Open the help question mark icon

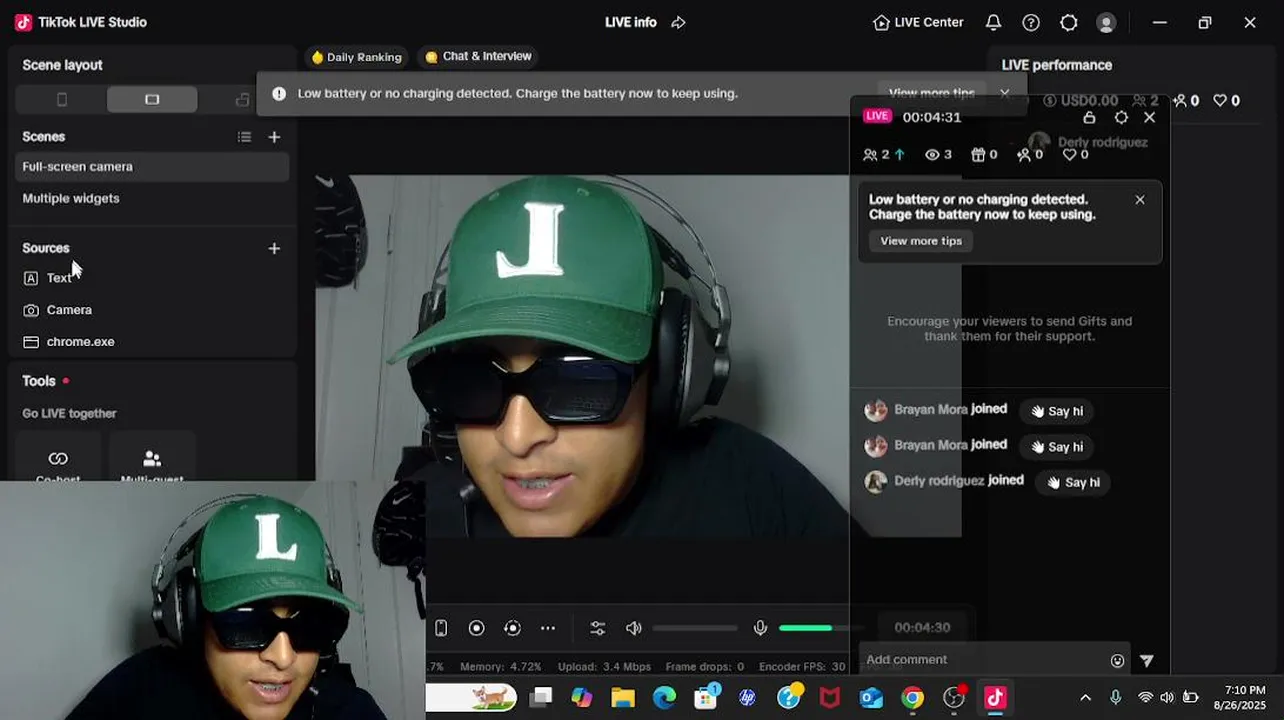point(1031,22)
